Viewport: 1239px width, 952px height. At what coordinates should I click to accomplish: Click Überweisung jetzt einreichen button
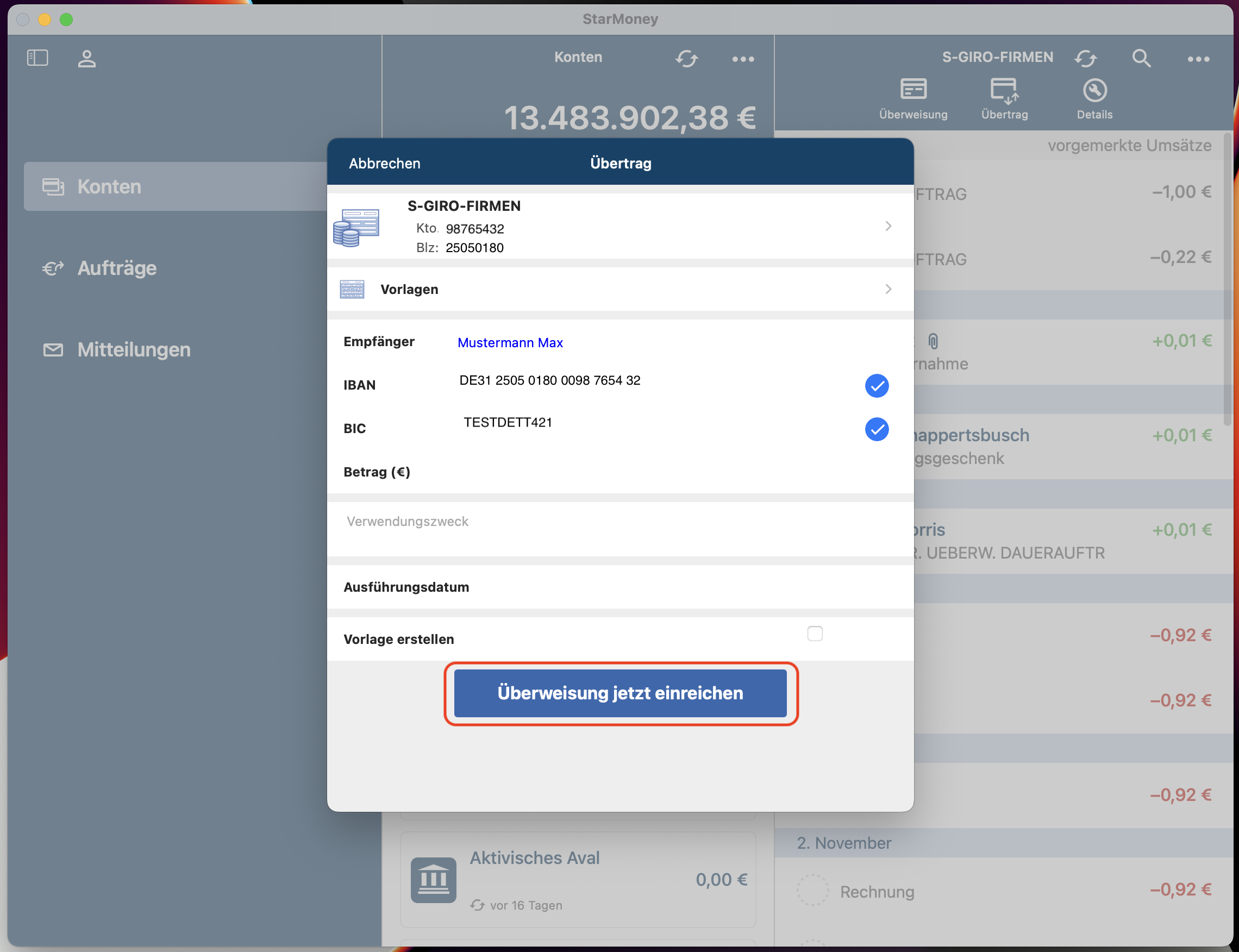point(620,693)
